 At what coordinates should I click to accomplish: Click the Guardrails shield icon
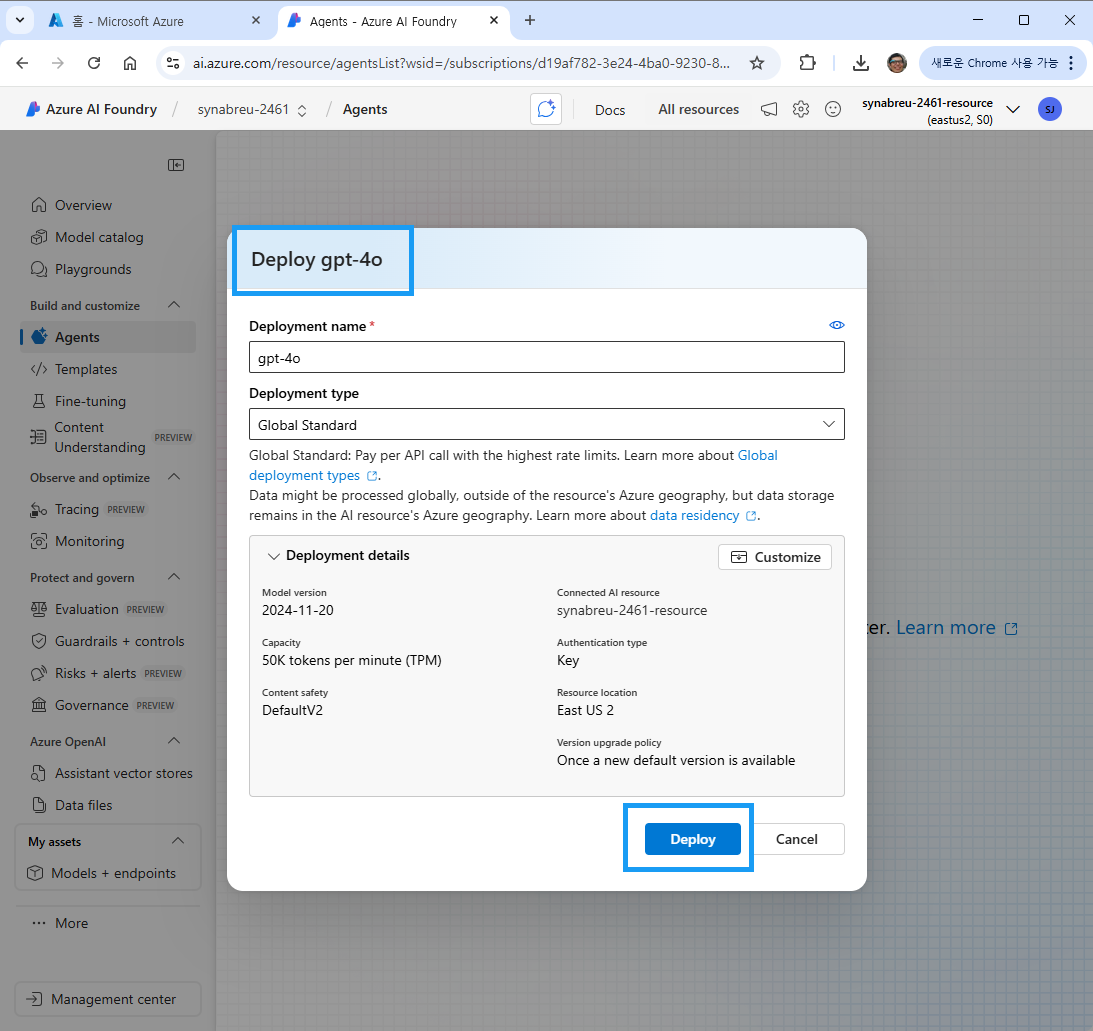pos(39,641)
